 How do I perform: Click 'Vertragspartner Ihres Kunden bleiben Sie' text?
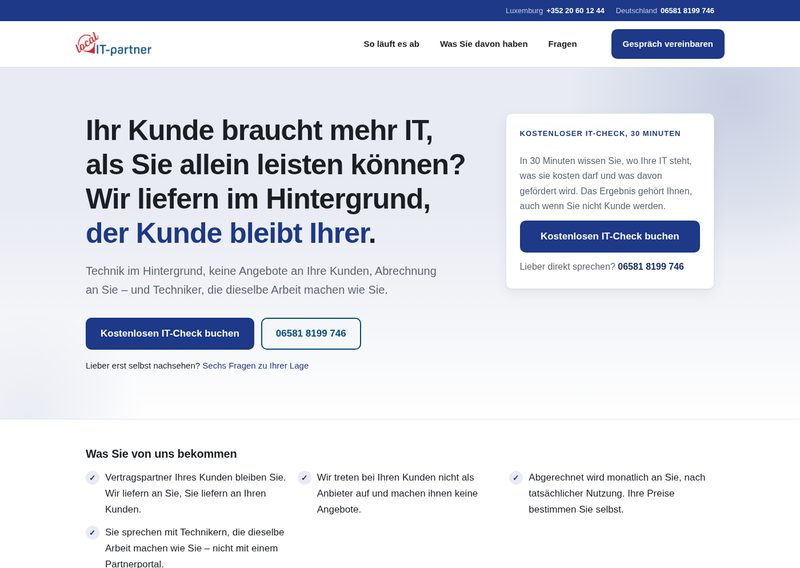[195, 493]
